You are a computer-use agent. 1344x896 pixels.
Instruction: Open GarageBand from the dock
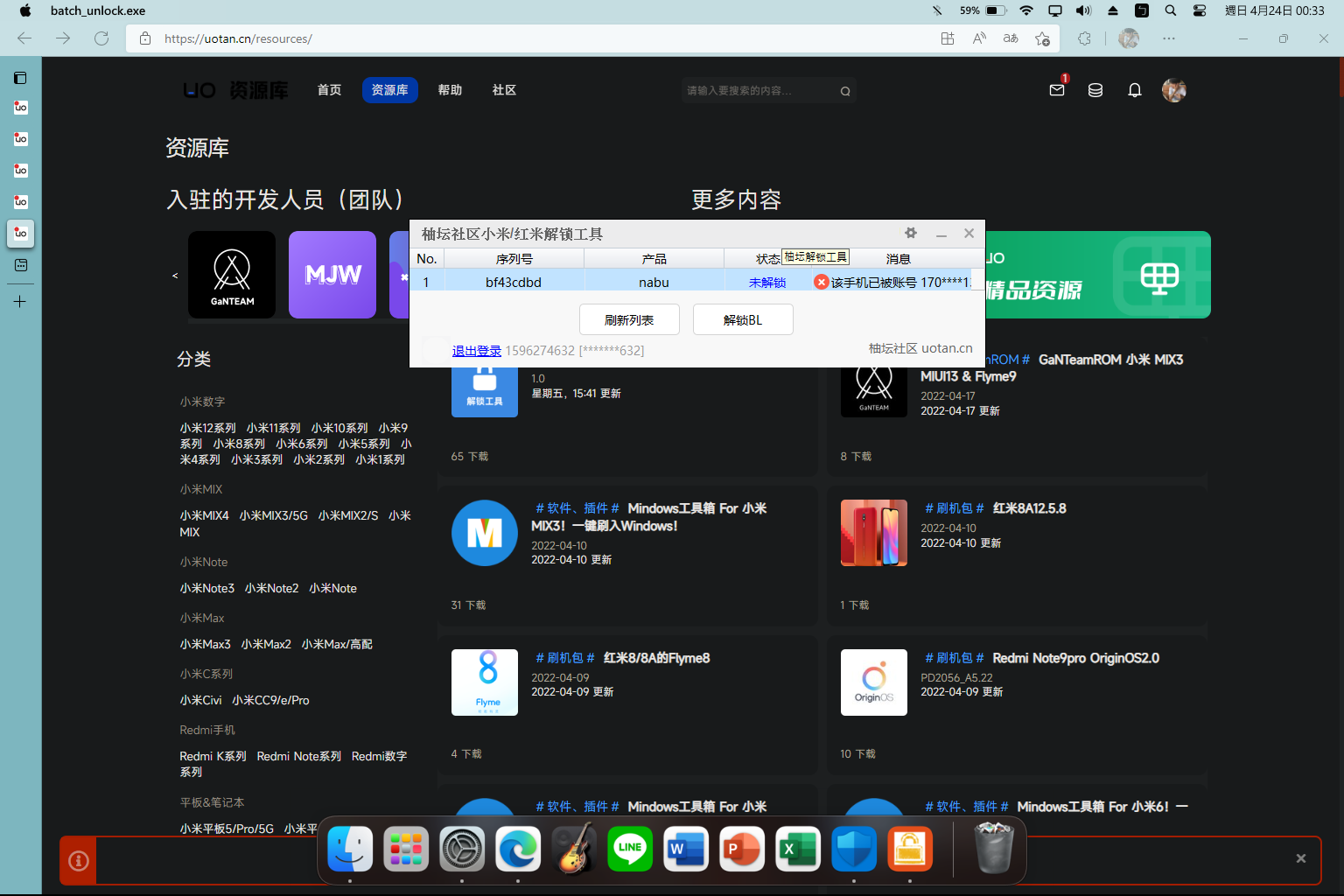tap(574, 849)
